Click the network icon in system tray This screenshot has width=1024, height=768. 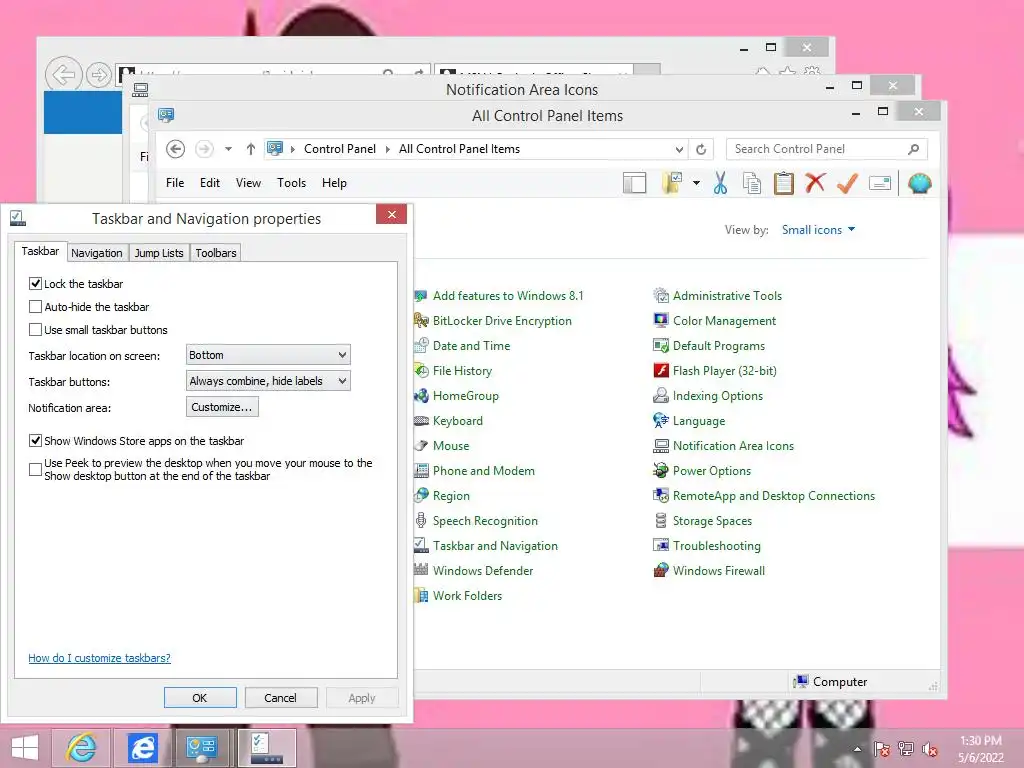(x=906, y=749)
